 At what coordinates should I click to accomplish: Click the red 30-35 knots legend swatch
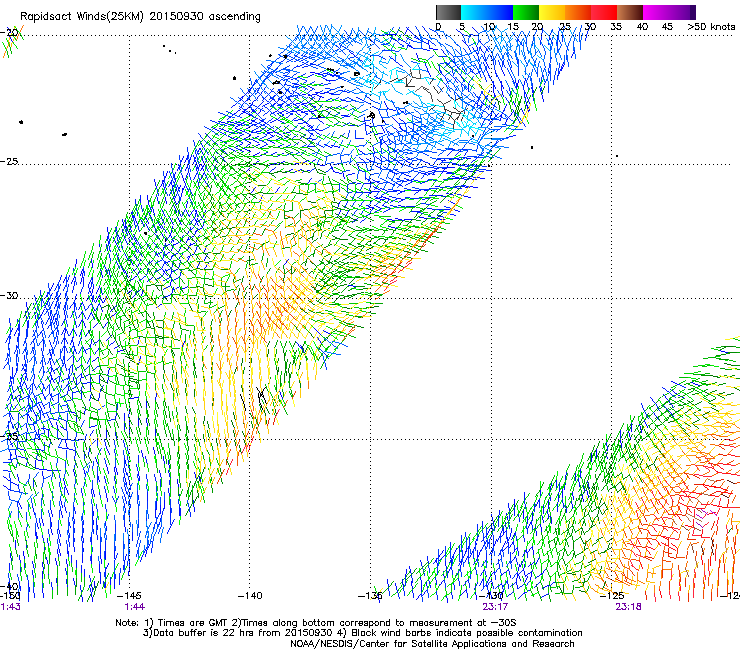pyautogui.click(x=604, y=12)
